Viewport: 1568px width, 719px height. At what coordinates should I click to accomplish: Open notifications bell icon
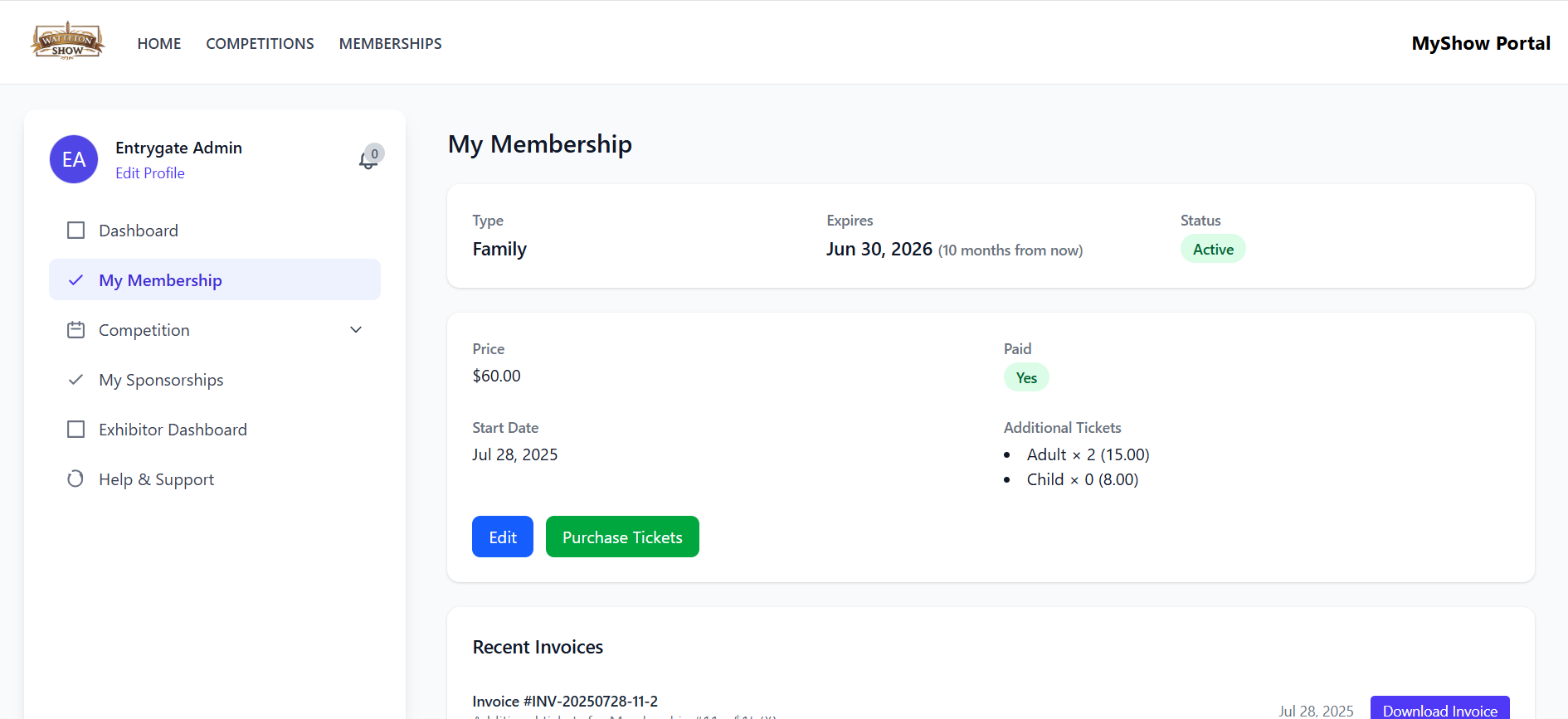368,159
